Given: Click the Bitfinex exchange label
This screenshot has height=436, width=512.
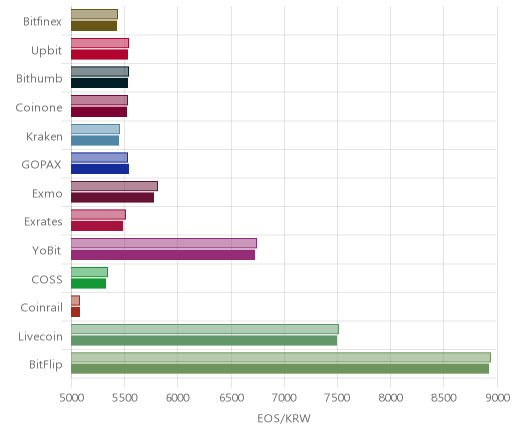Looking at the screenshot, I should (x=42, y=22).
